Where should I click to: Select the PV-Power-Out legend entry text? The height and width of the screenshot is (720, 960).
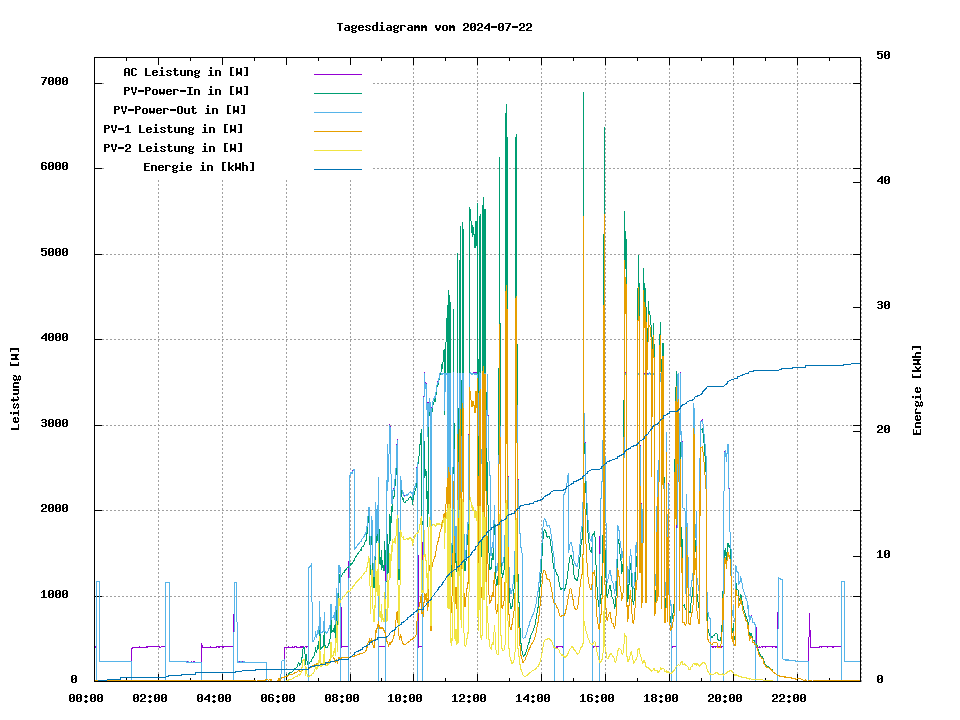pos(180,110)
